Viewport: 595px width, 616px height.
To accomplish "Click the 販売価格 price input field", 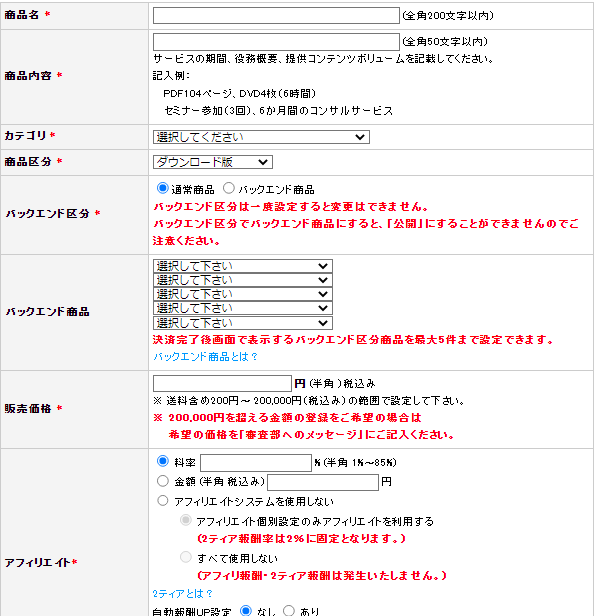I will coord(222,383).
